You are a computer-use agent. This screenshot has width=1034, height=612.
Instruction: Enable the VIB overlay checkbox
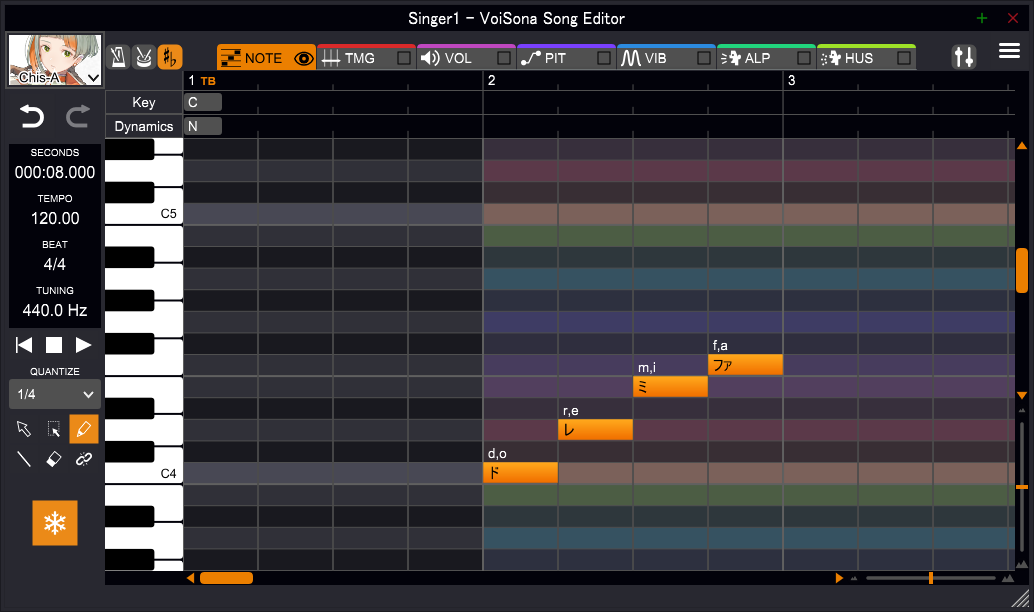tap(704, 58)
